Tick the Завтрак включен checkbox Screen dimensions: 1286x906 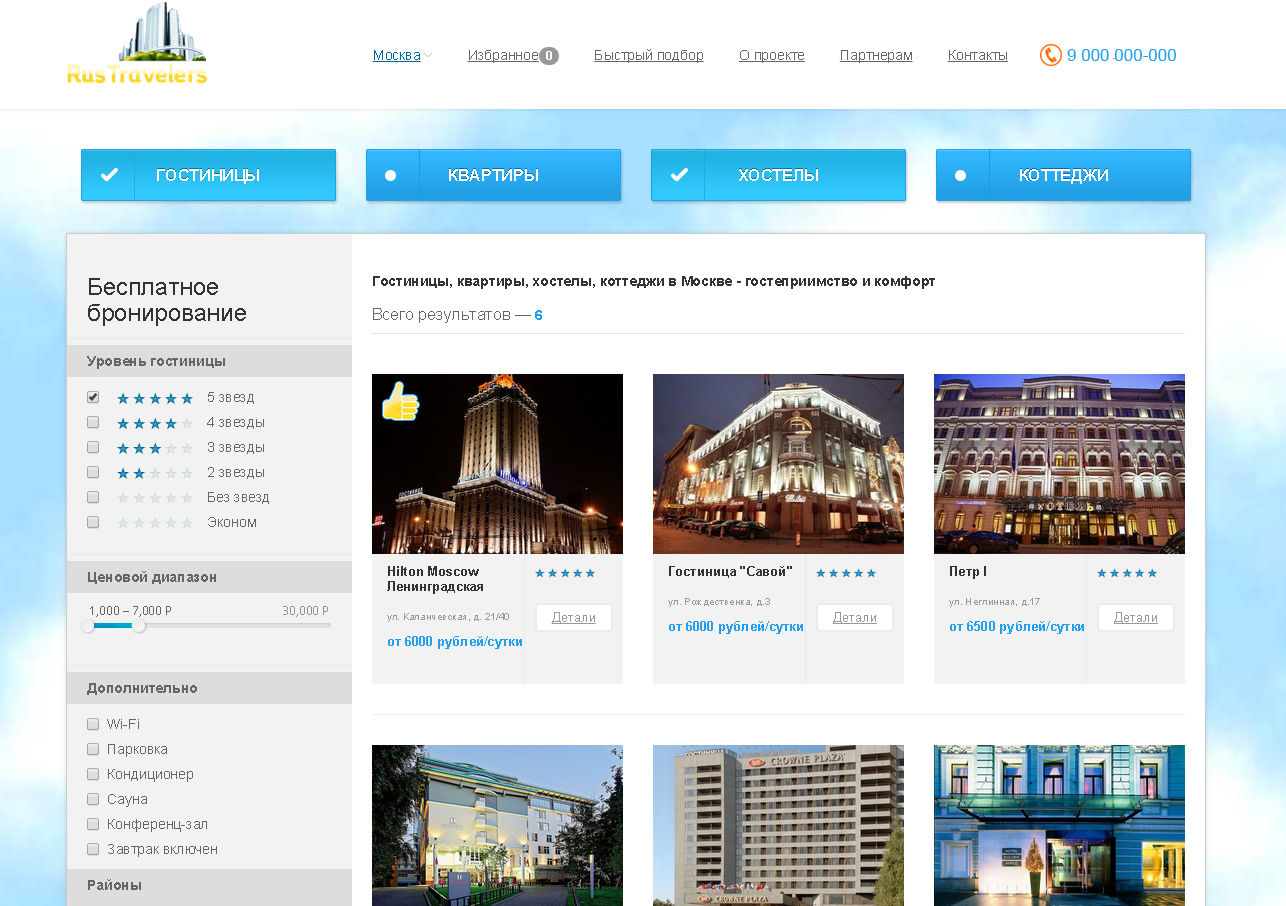93,849
